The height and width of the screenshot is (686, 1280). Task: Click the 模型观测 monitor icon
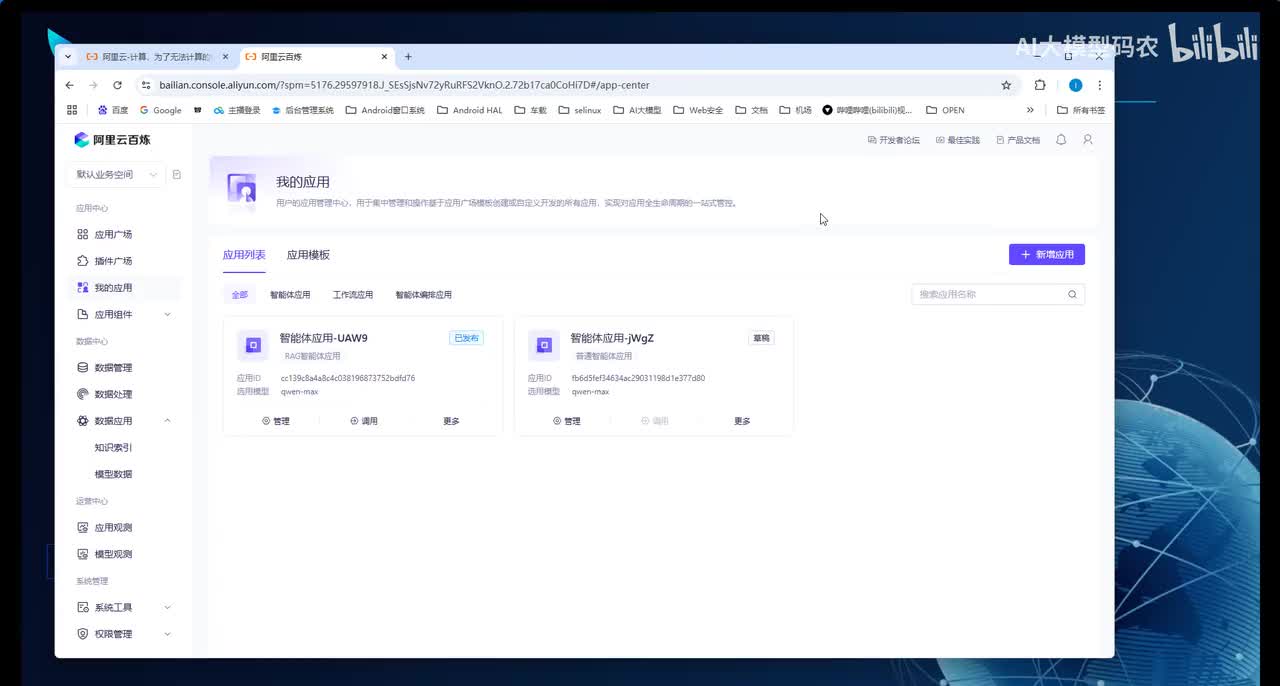pos(83,554)
